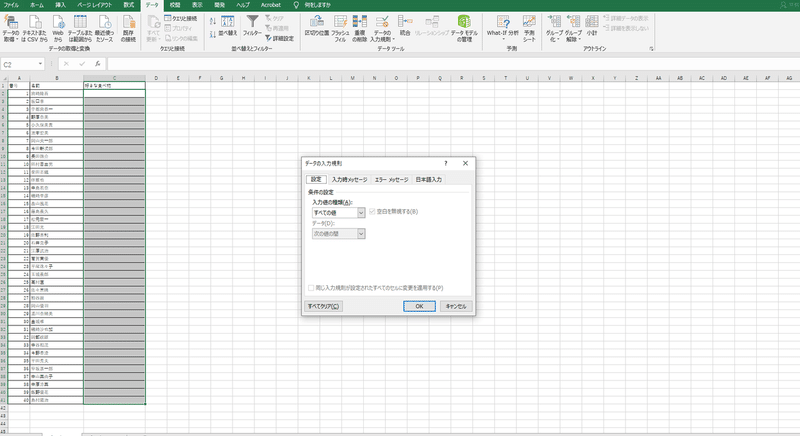
Task: Select column D header
Action: tap(156, 78)
